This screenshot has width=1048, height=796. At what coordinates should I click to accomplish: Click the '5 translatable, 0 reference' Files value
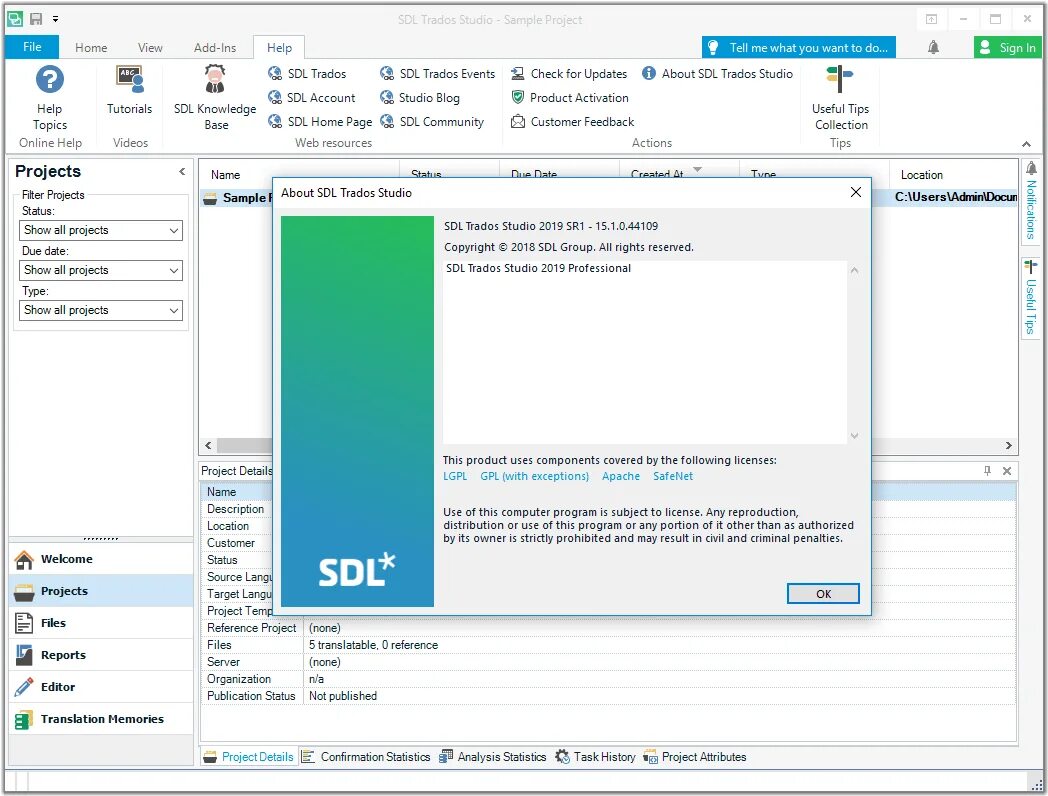pyautogui.click(x=373, y=645)
